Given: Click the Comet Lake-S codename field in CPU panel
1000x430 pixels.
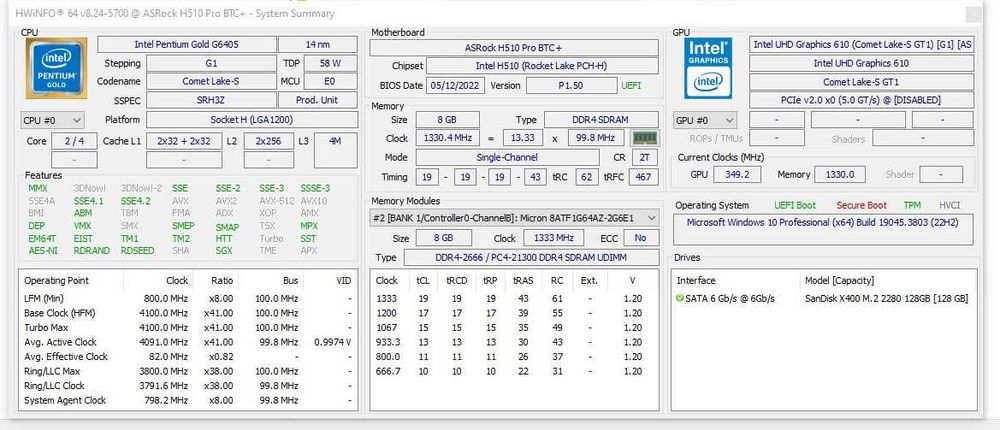Looking at the screenshot, I should tap(211, 82).
